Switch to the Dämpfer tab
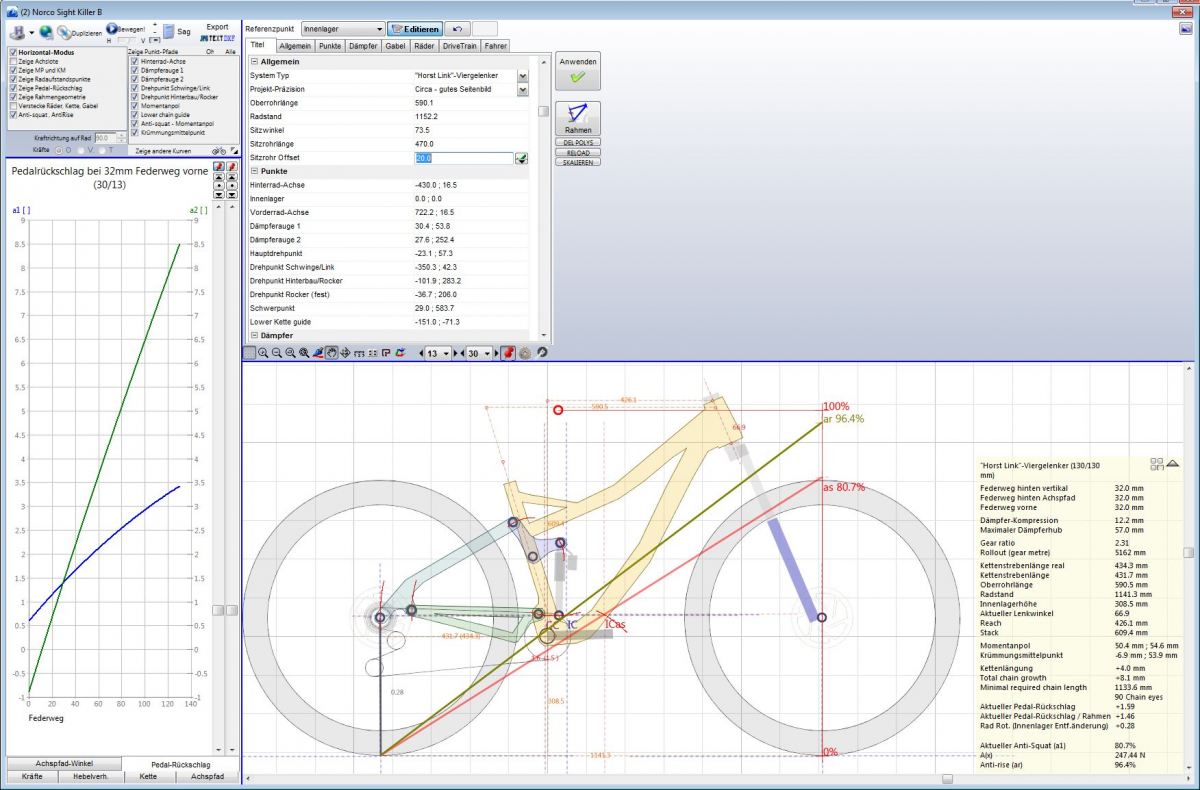This screenshot has height=790, width=1200. click(x=365, y=46)
